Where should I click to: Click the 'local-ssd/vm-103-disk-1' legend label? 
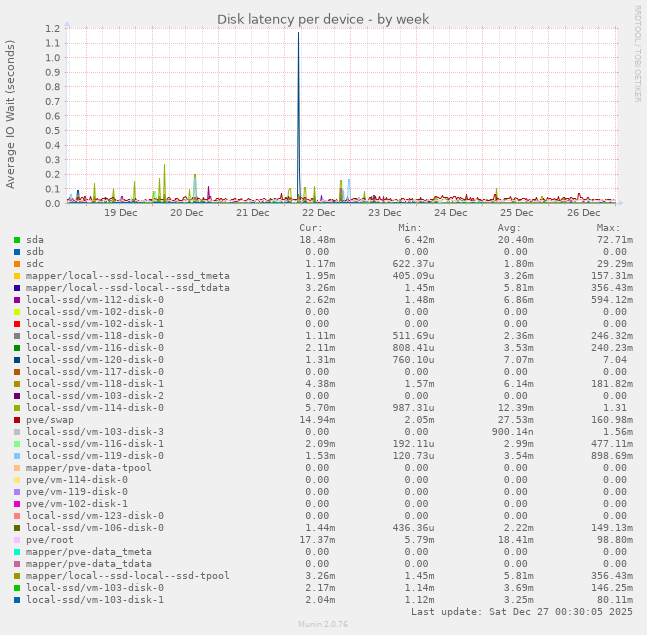coord(95,600)
